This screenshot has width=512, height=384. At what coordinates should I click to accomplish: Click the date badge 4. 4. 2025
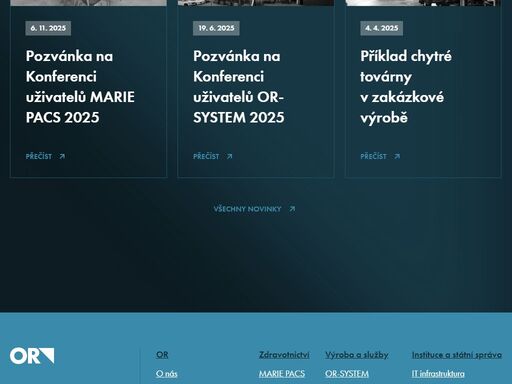(x=381, y=28)
